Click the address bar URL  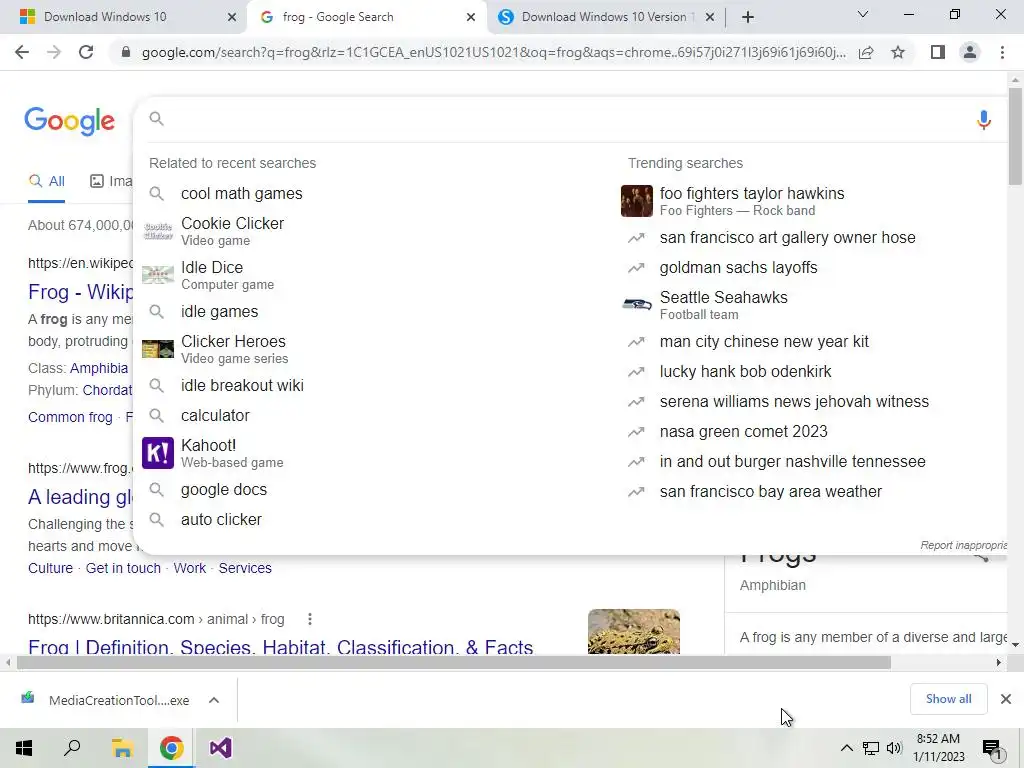point(494,52)
